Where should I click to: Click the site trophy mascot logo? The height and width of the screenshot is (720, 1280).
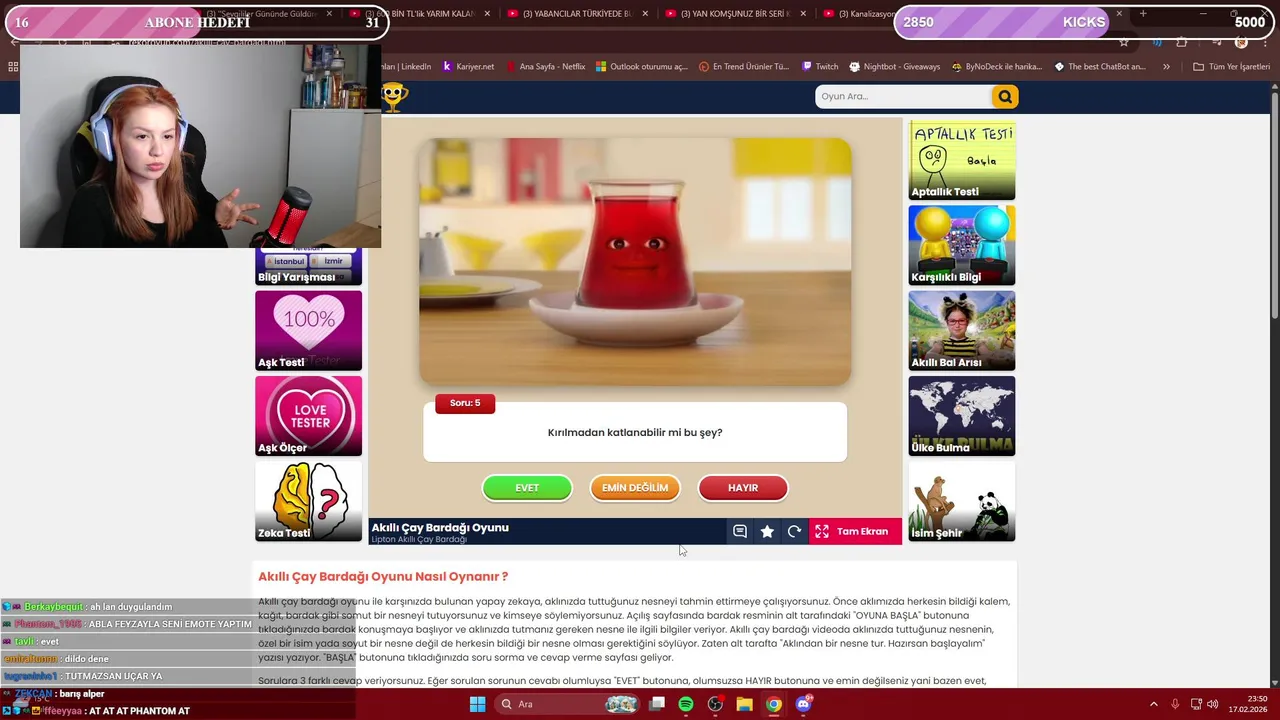[395, 96]
